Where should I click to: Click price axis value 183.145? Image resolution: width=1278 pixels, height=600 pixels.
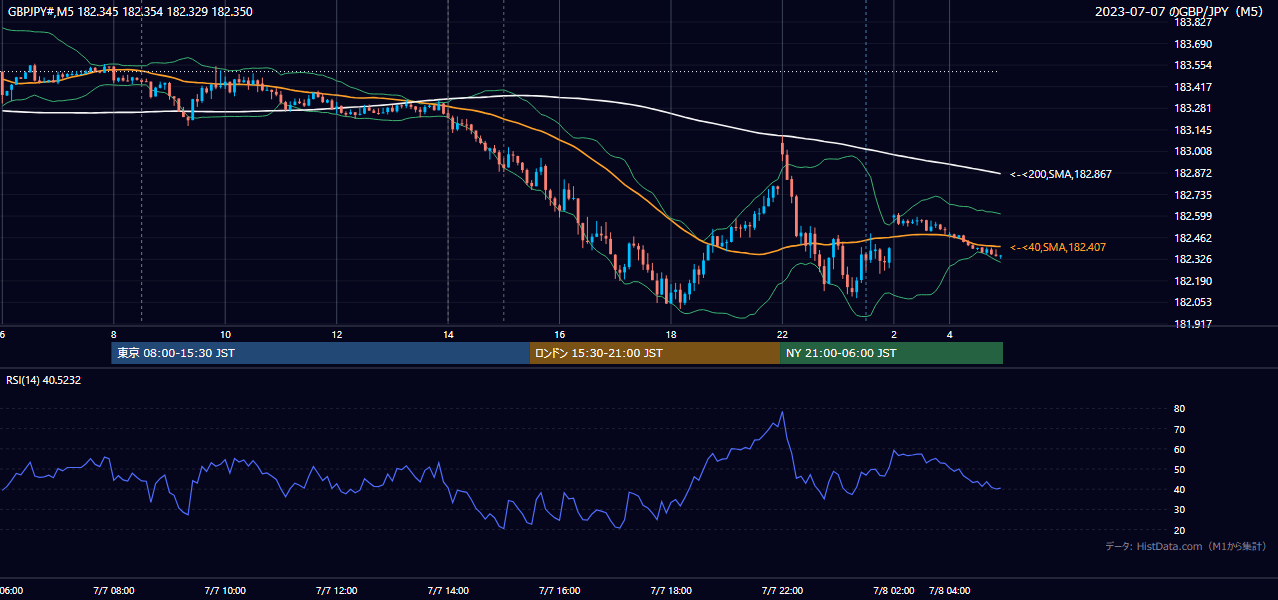pos(1192,130)
